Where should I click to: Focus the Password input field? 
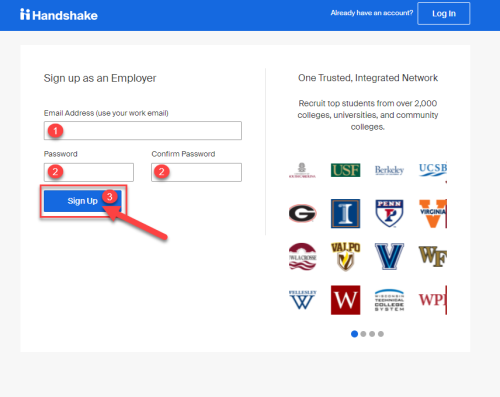point(89,172)
